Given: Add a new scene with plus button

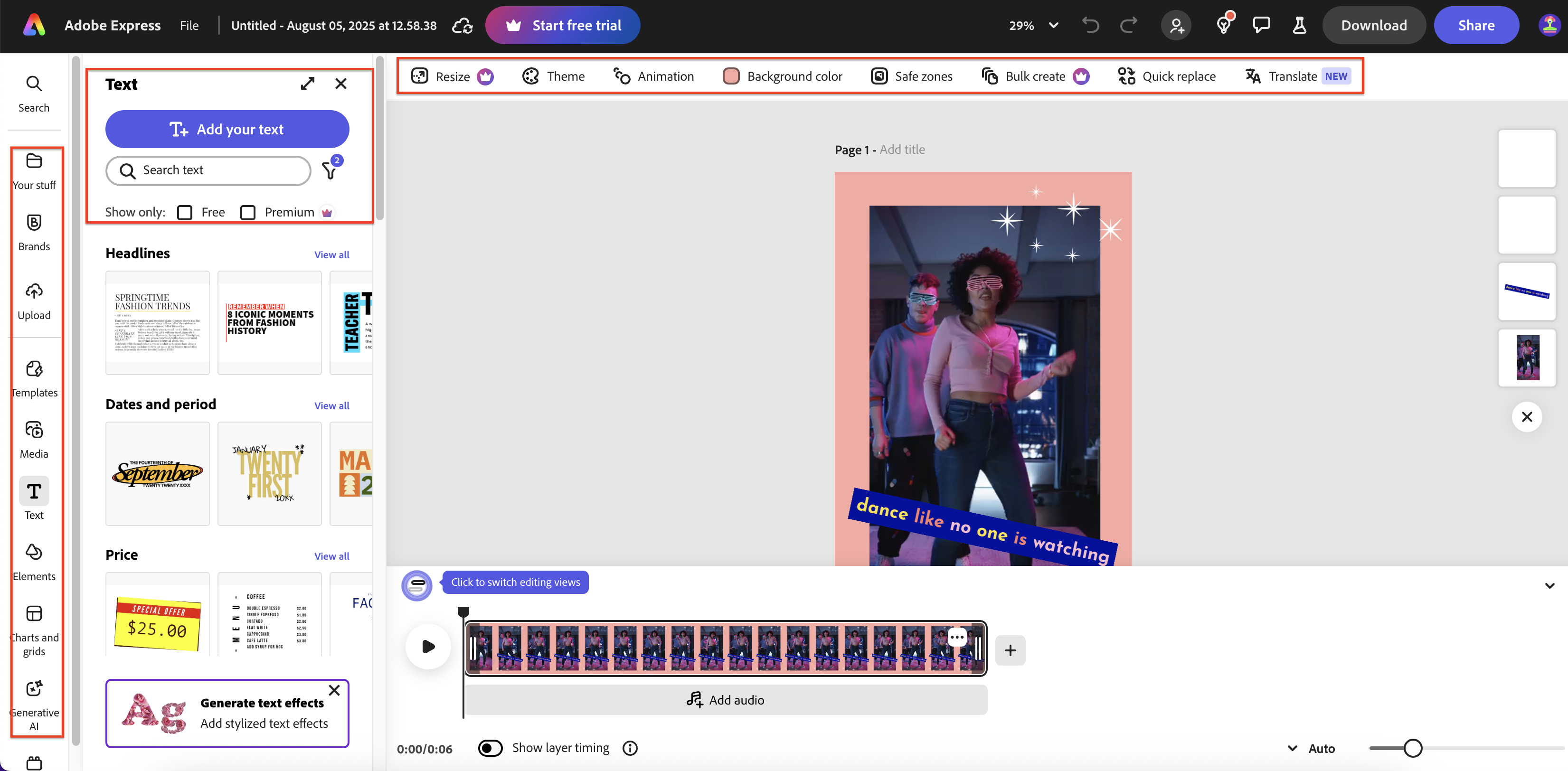Looking at the screenshot, I should point(1011,650).
